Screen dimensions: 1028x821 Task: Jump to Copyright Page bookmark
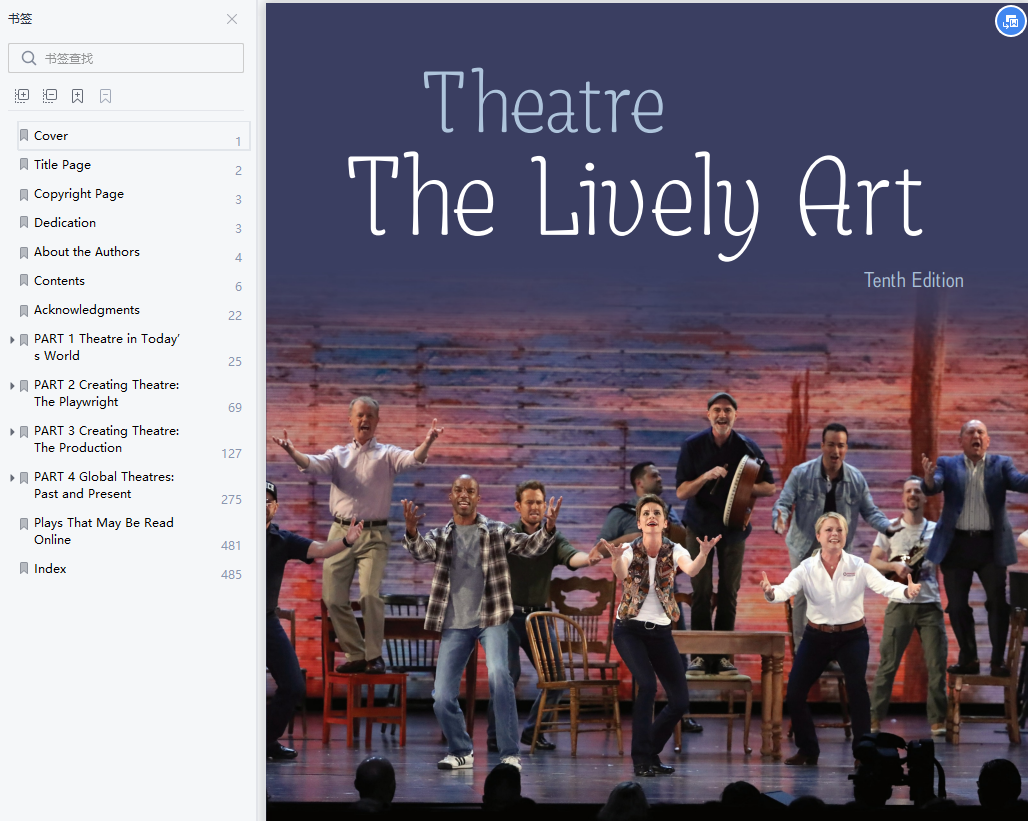click(79, 193)
